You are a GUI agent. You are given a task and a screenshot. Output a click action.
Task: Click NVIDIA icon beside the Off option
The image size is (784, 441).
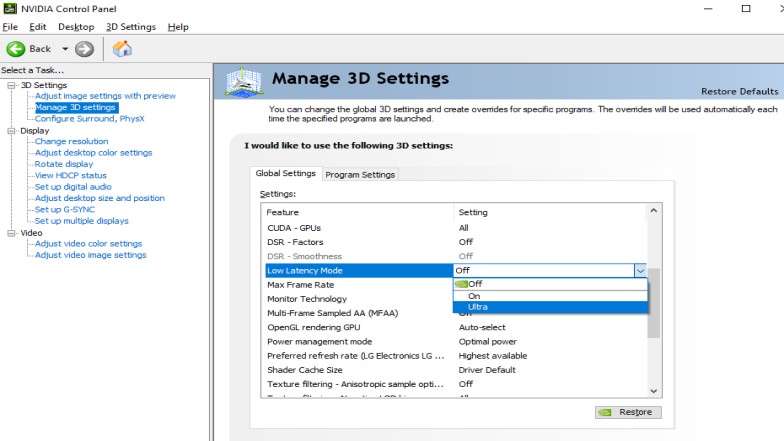(461, 284)
